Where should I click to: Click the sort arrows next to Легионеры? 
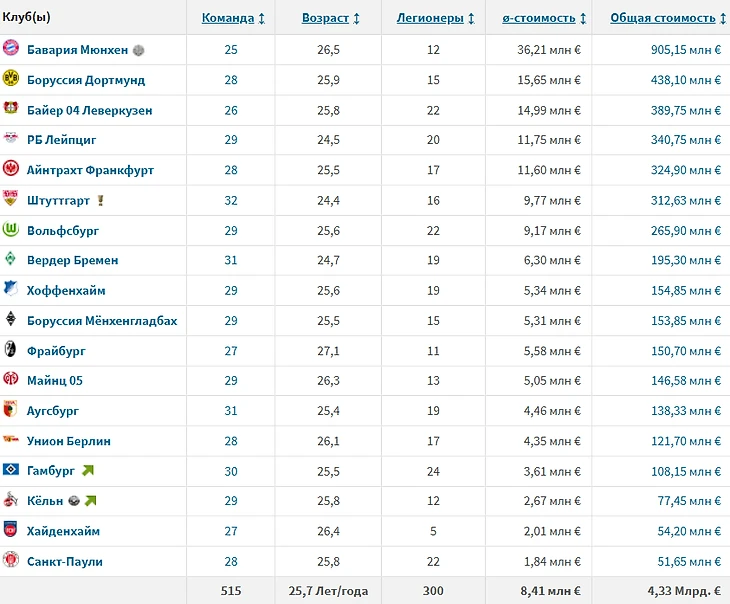tap(471, 19)
